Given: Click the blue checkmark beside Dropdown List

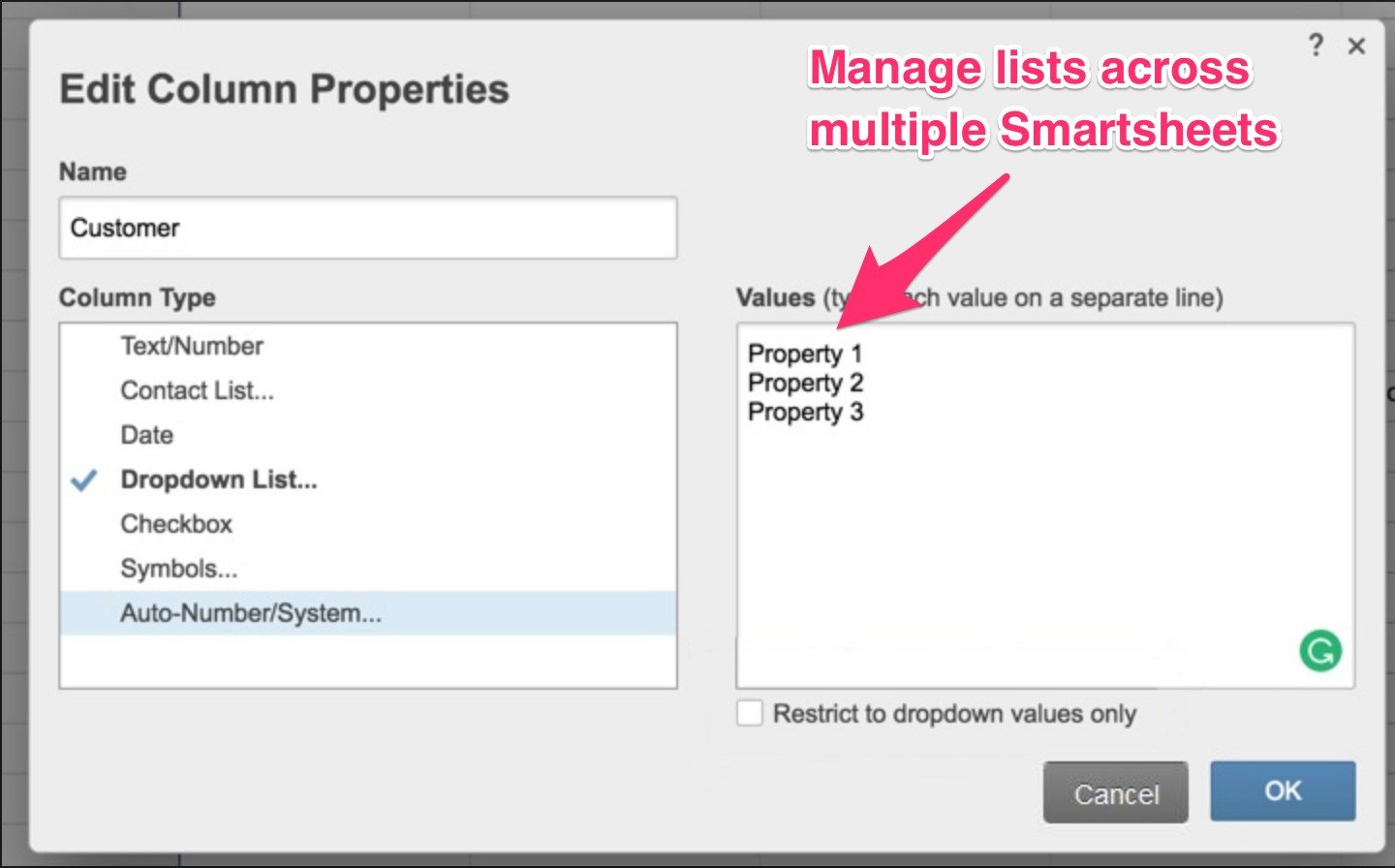Looking at the screenshot, I should tap(85, 480).
